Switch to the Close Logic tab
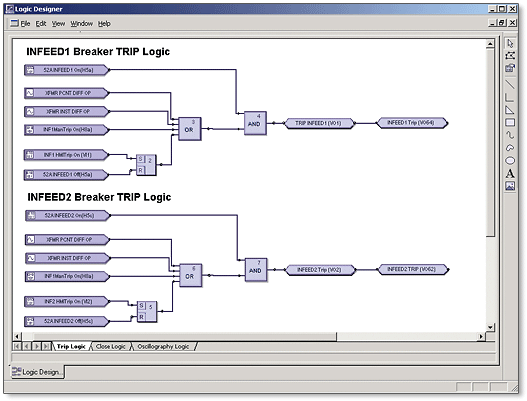The image size is (527, 401). coord(110,346)
